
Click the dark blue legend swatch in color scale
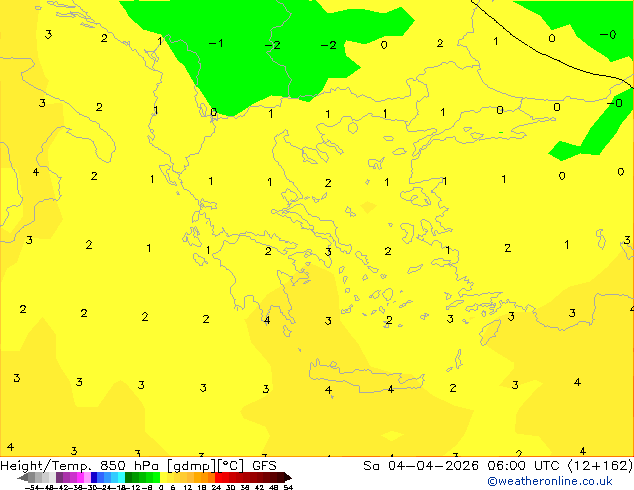[x=94, y=477]
